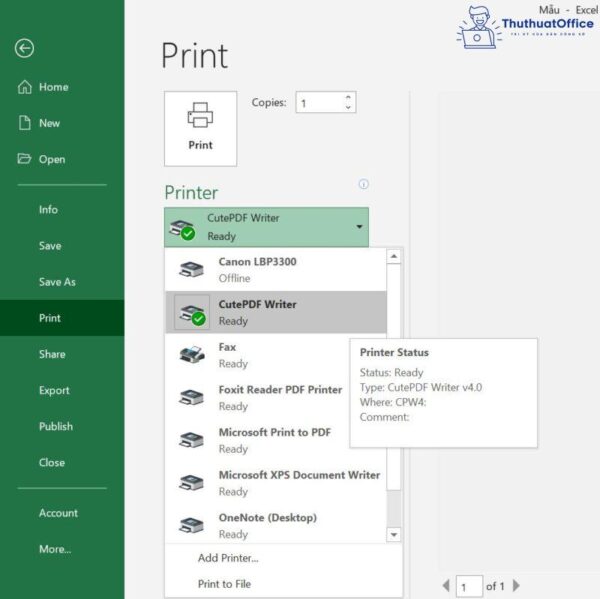The width and height of the screenshot is (600, 599).
Task: Click printer list scrollbar down arrow
Action: click(x=394, y=535)
